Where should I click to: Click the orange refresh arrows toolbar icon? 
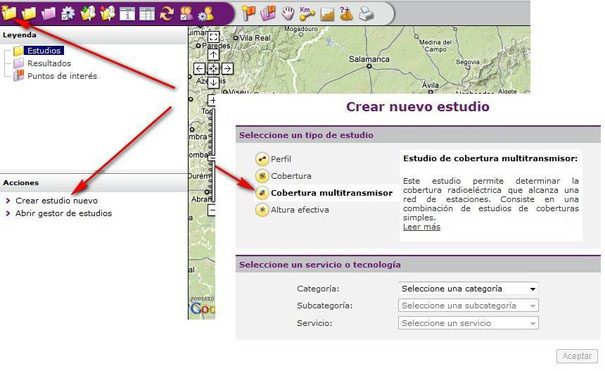coord(167,13)
